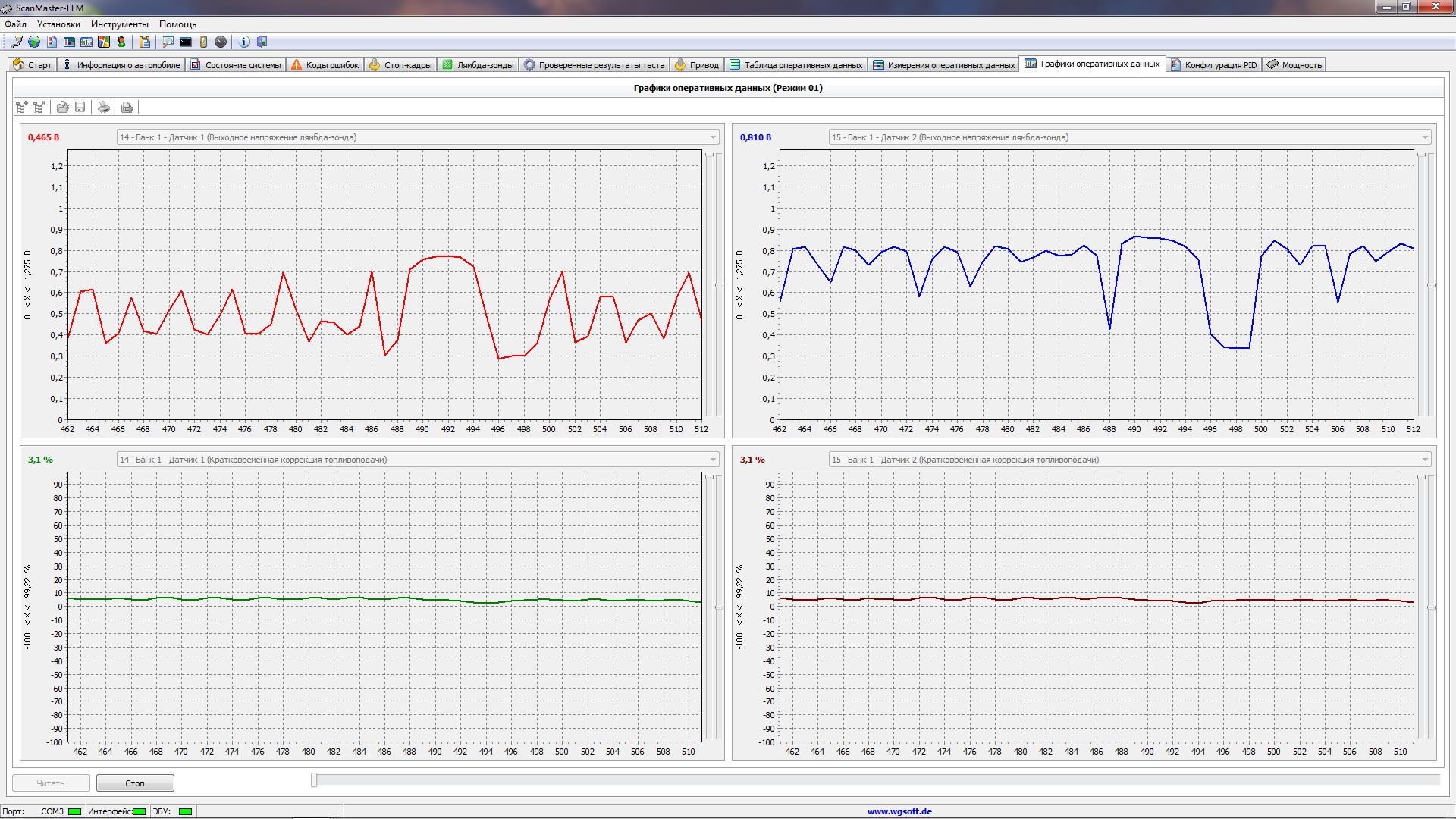Click the connect cable plug icon
The width and height of the screenshot is (1456, 819).
pos(17,42)
